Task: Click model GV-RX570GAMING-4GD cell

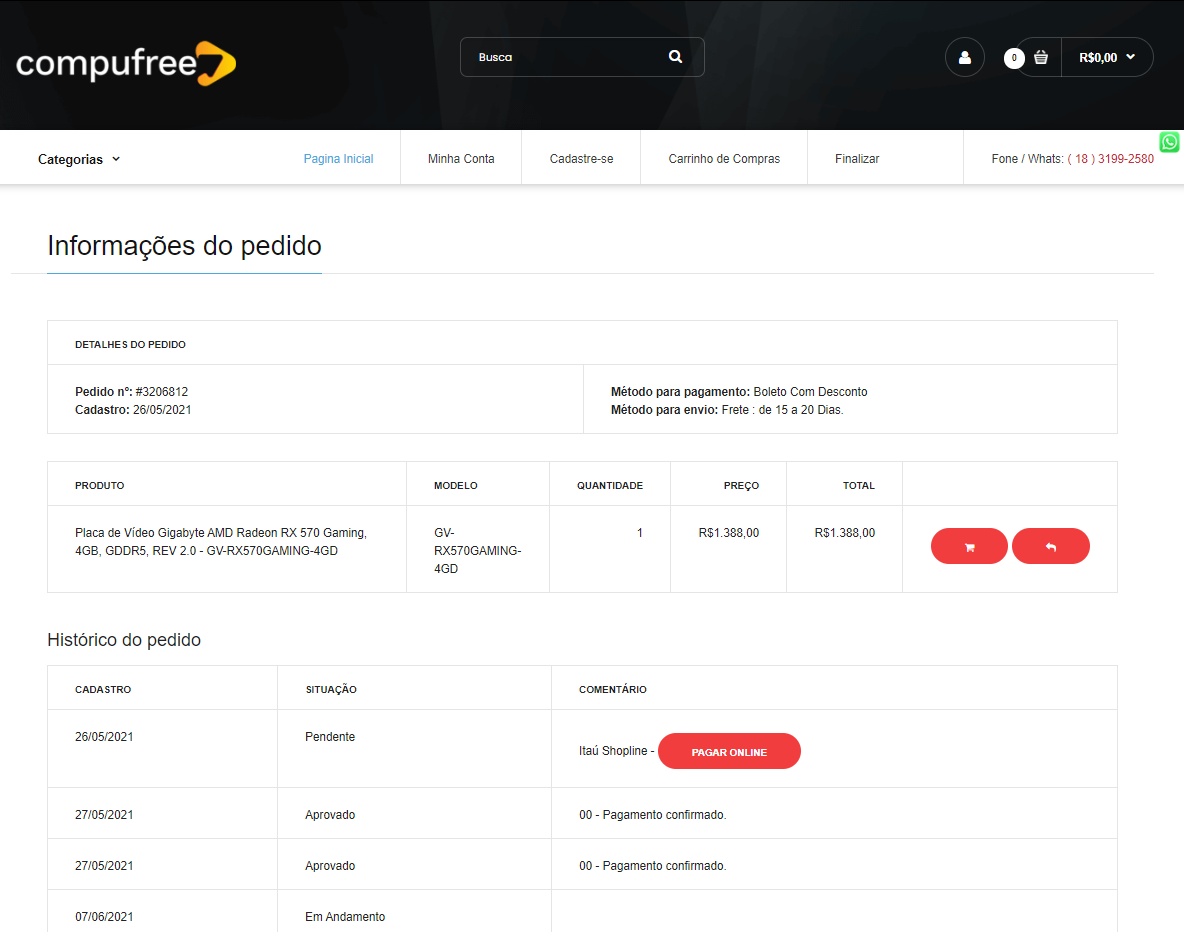Action: [x=477, y=551]
